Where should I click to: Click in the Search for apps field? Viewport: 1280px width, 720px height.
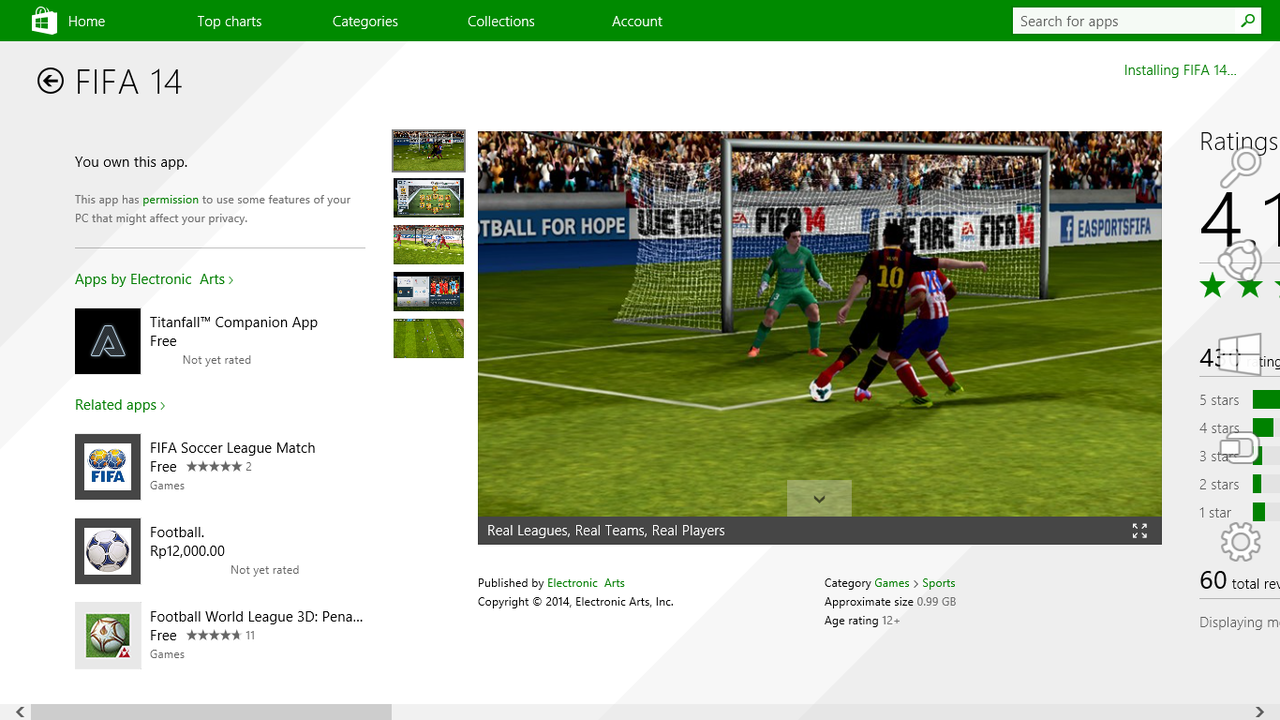point(1125,21)
